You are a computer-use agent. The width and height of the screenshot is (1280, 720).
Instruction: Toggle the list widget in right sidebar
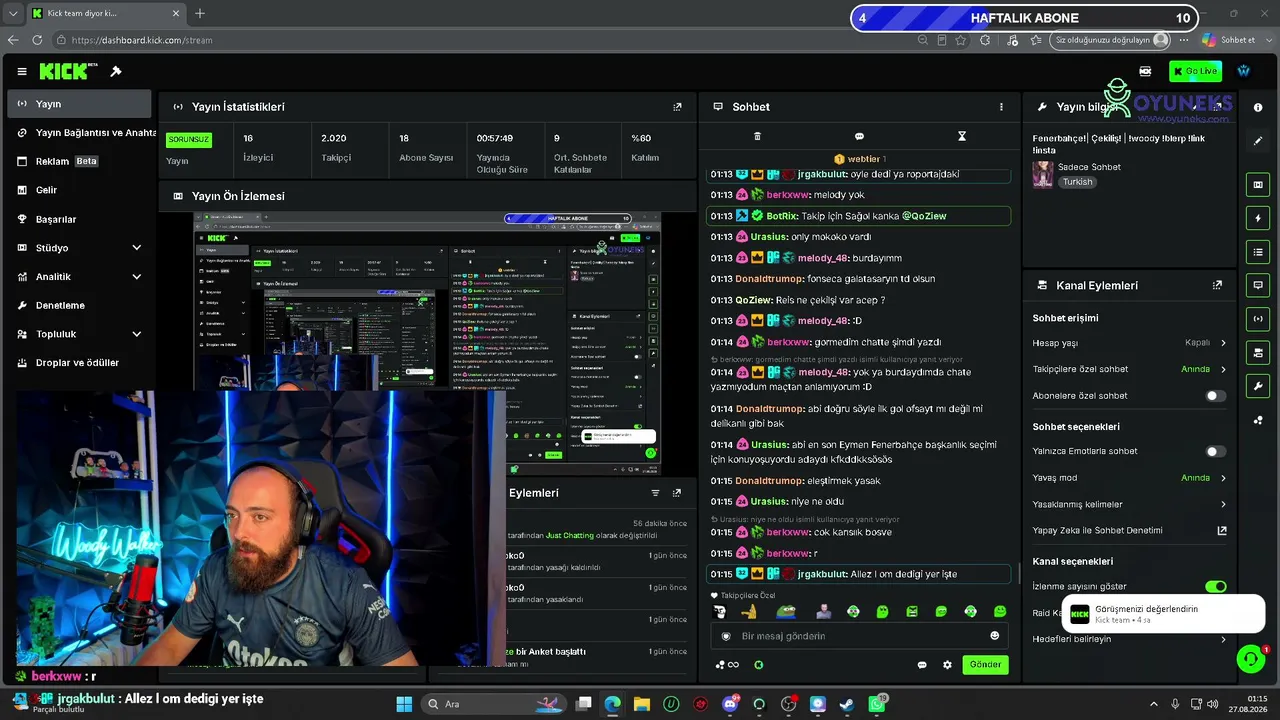tap(1258, 252)
